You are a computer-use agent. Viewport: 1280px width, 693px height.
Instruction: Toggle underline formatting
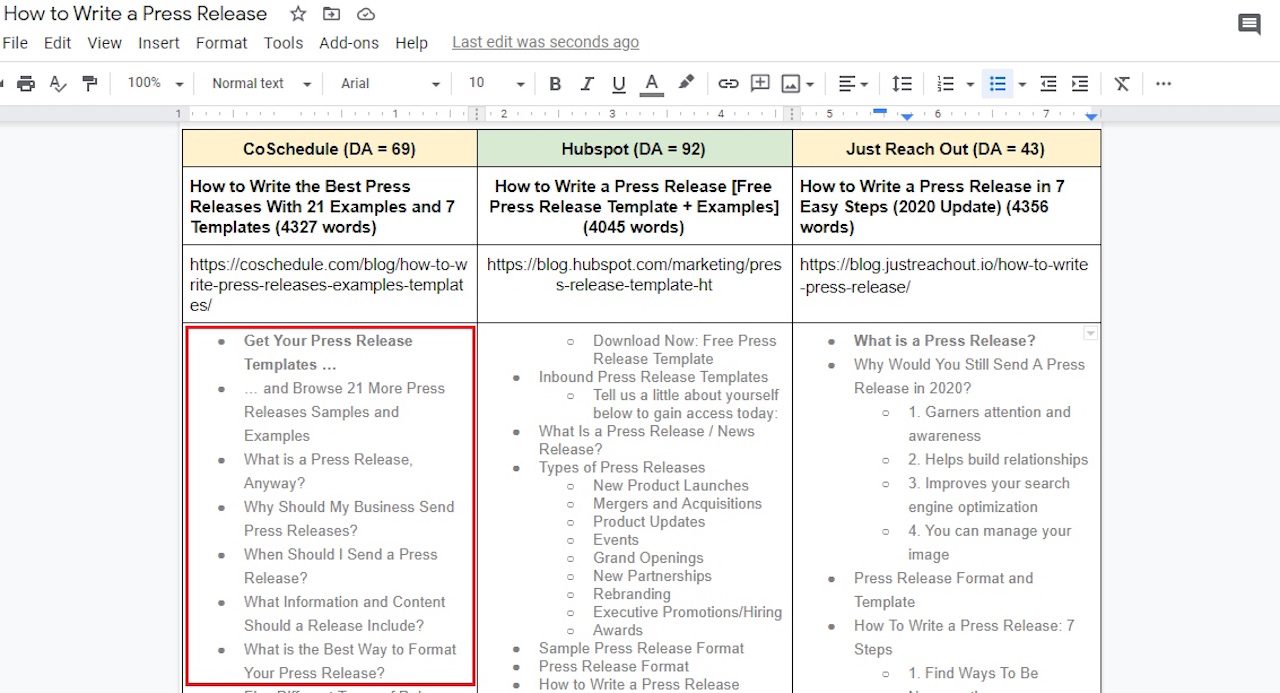coord(619,84)
